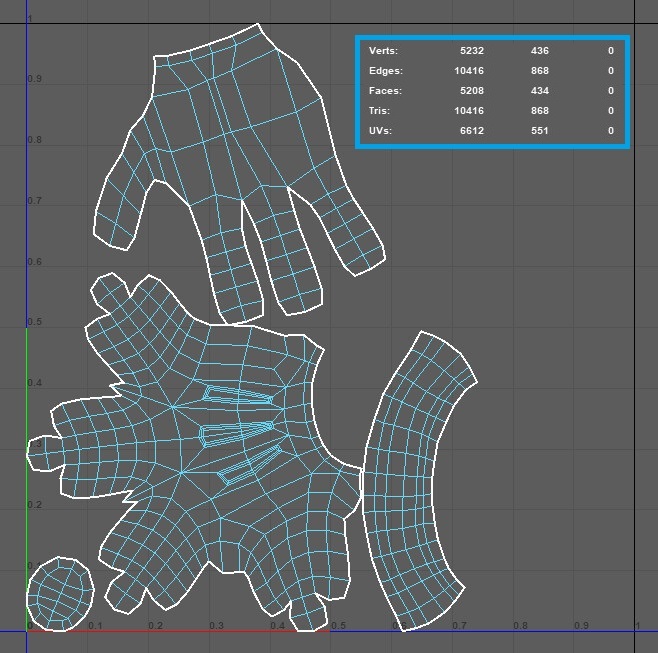Click the 868 value in Edges row
The image size is (658, 653).
pos(540,71)
